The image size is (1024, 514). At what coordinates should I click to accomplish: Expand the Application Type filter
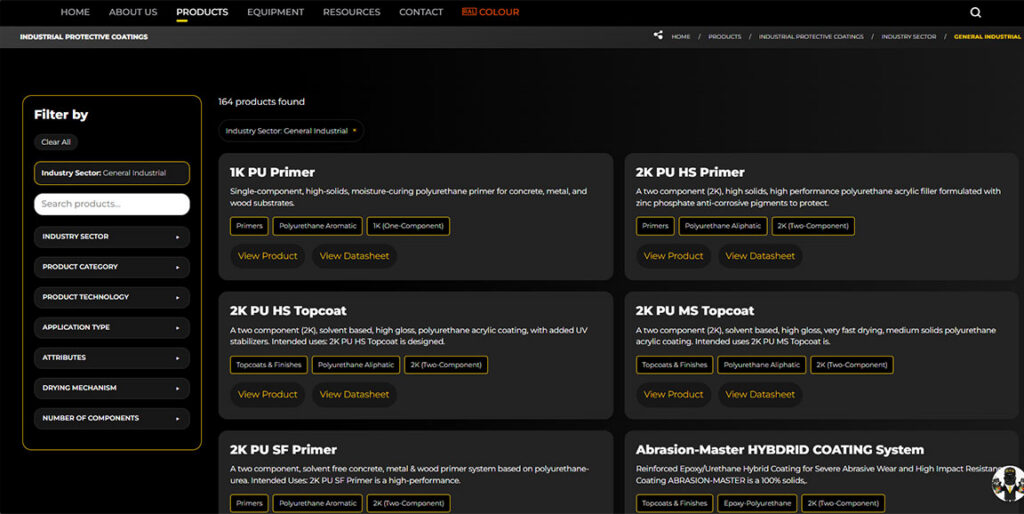[112, 327]
